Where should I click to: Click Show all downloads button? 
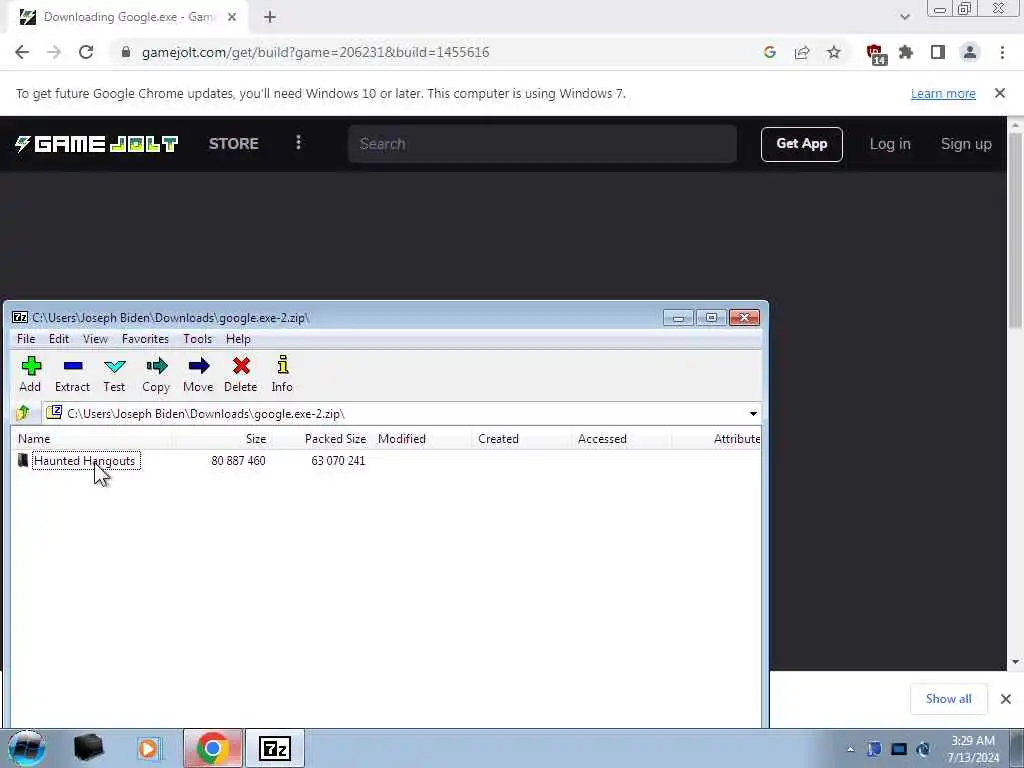pyautogui.click(x=948, y=699)
